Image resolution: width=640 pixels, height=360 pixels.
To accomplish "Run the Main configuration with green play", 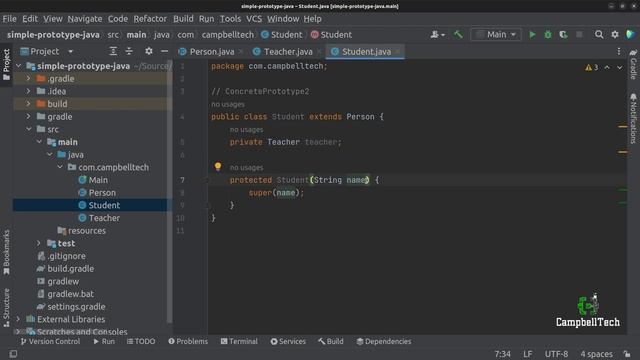I will 532,35.
